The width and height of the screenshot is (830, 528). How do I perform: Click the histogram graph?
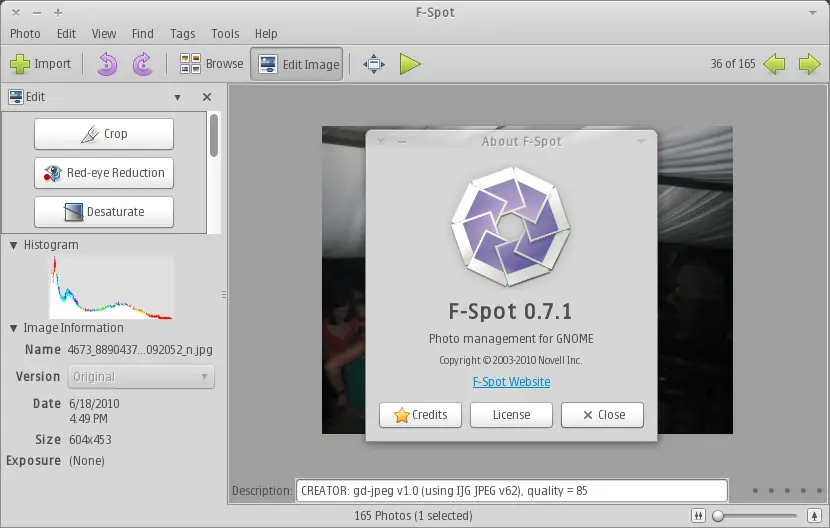point(111,288)
